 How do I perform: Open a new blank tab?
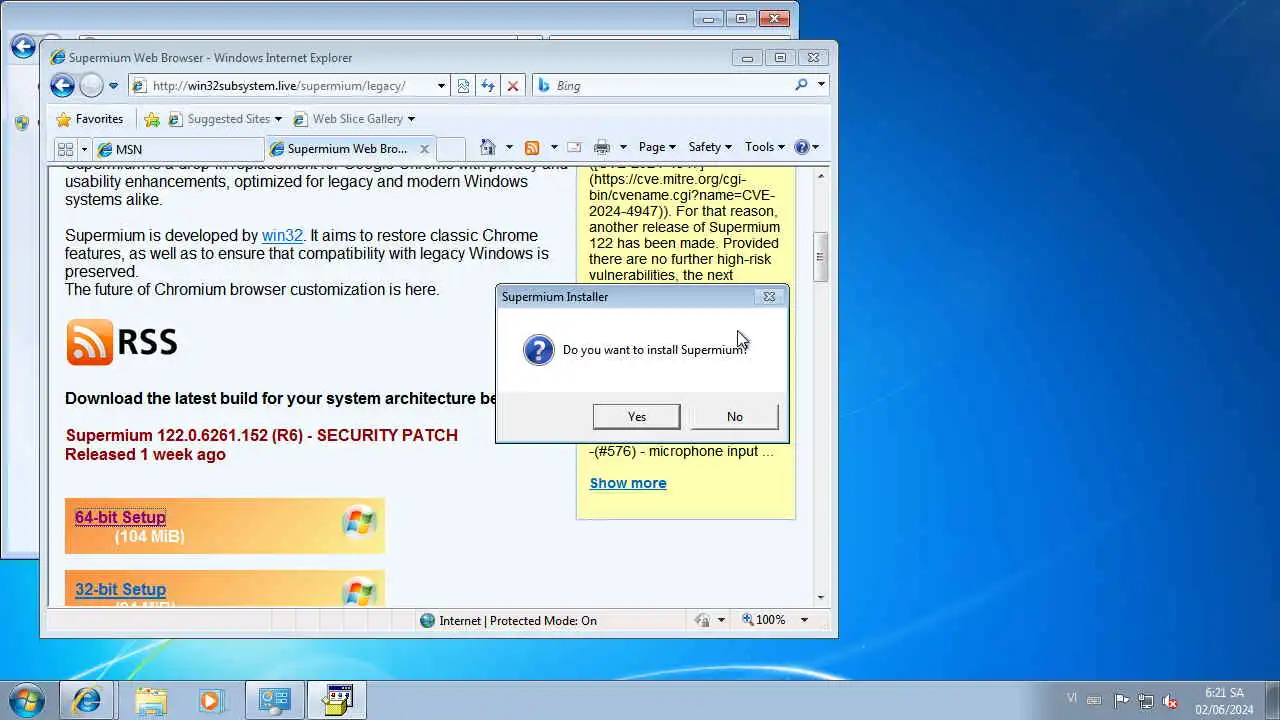click(451, 149)
